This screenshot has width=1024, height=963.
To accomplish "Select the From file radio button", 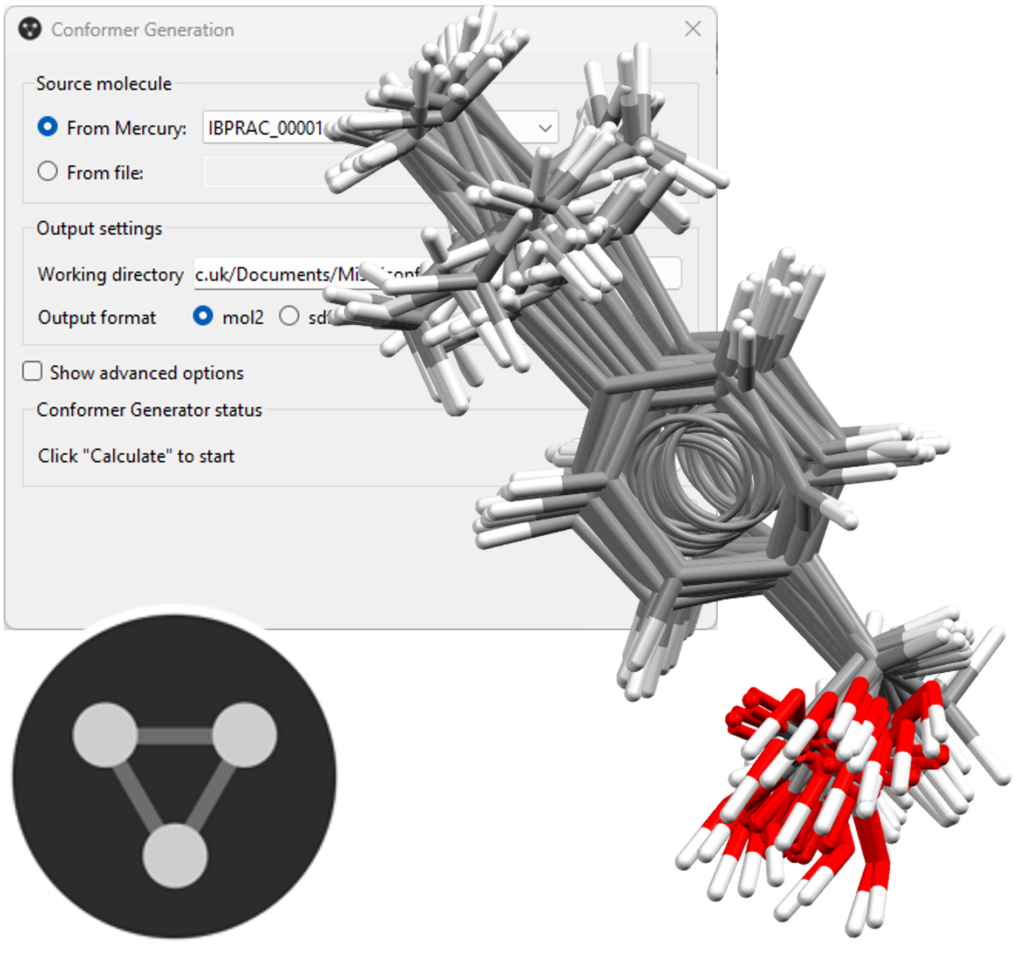I will tap(47, 172).
